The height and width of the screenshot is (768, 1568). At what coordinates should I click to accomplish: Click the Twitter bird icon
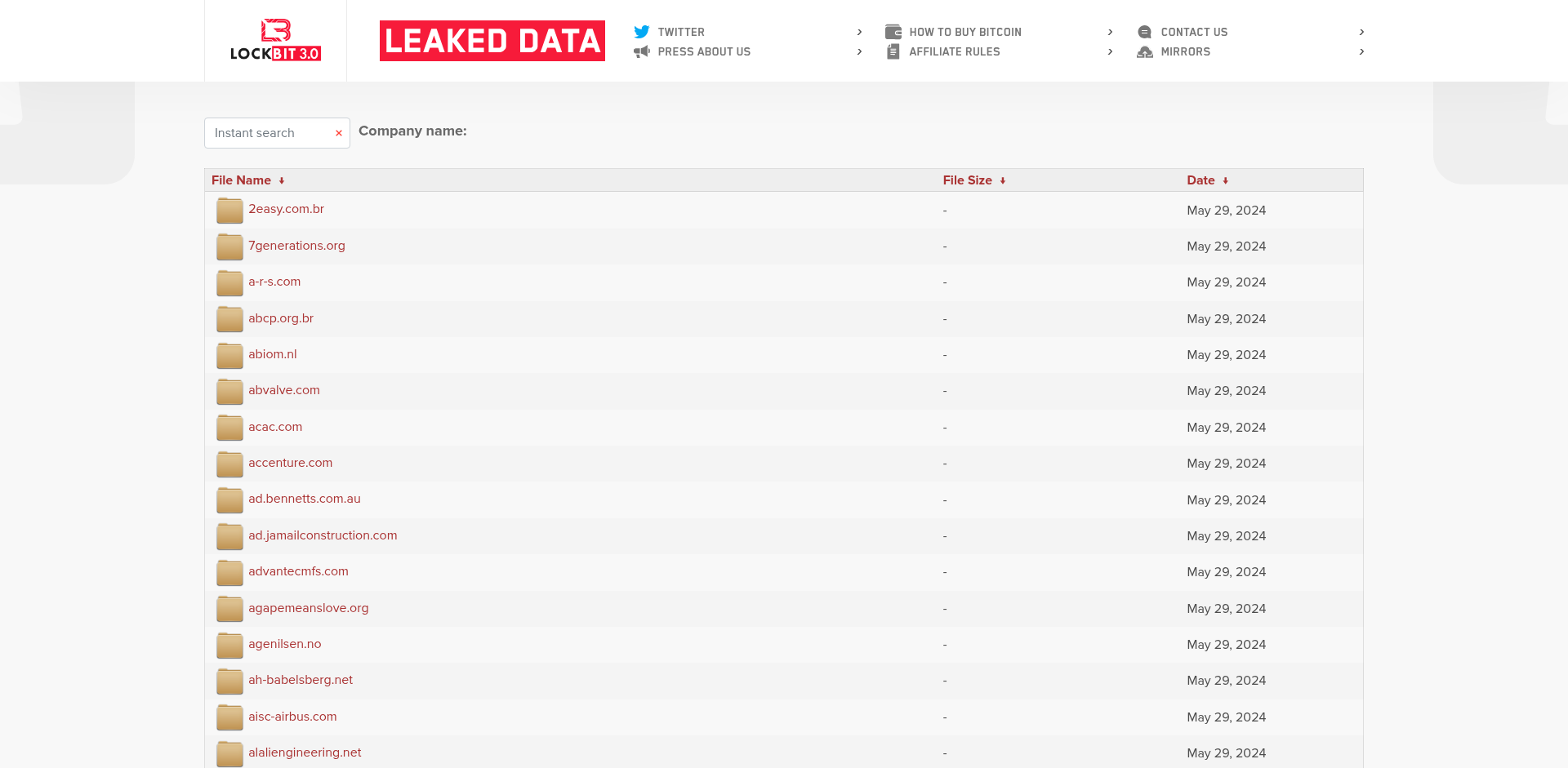[642, 32]
